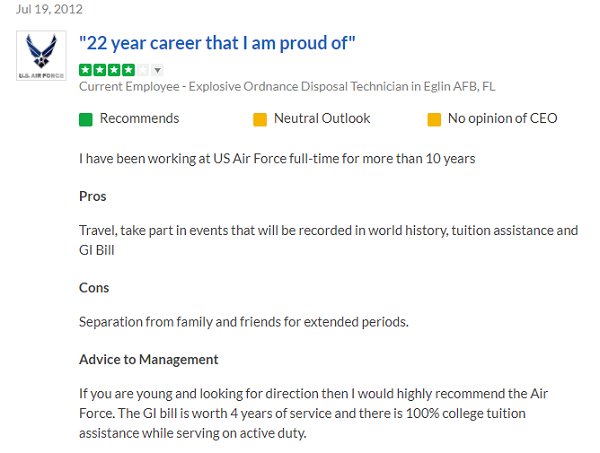Click the Pros section heading

[x=93, y=196]
